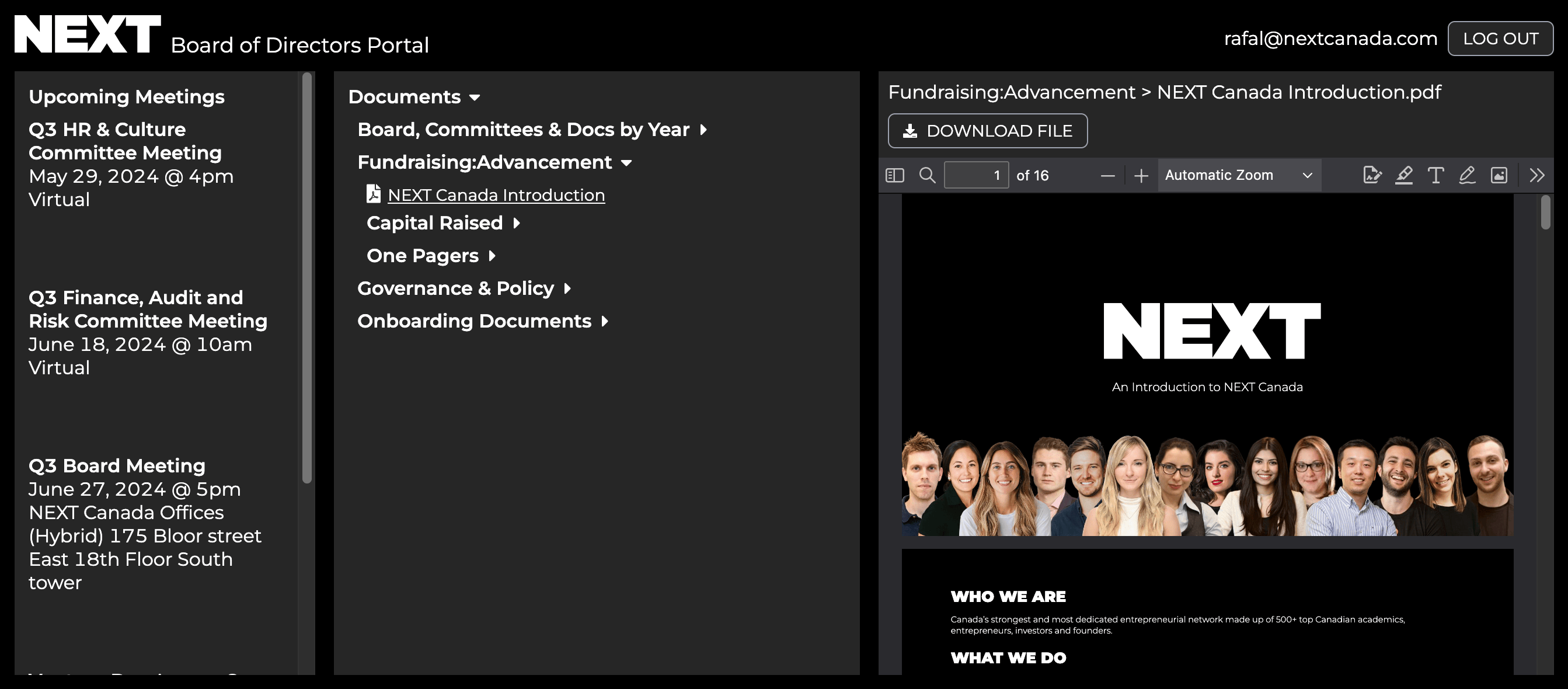Select the highlight tool
The image size is (1568, 689).
[1403, 176]
